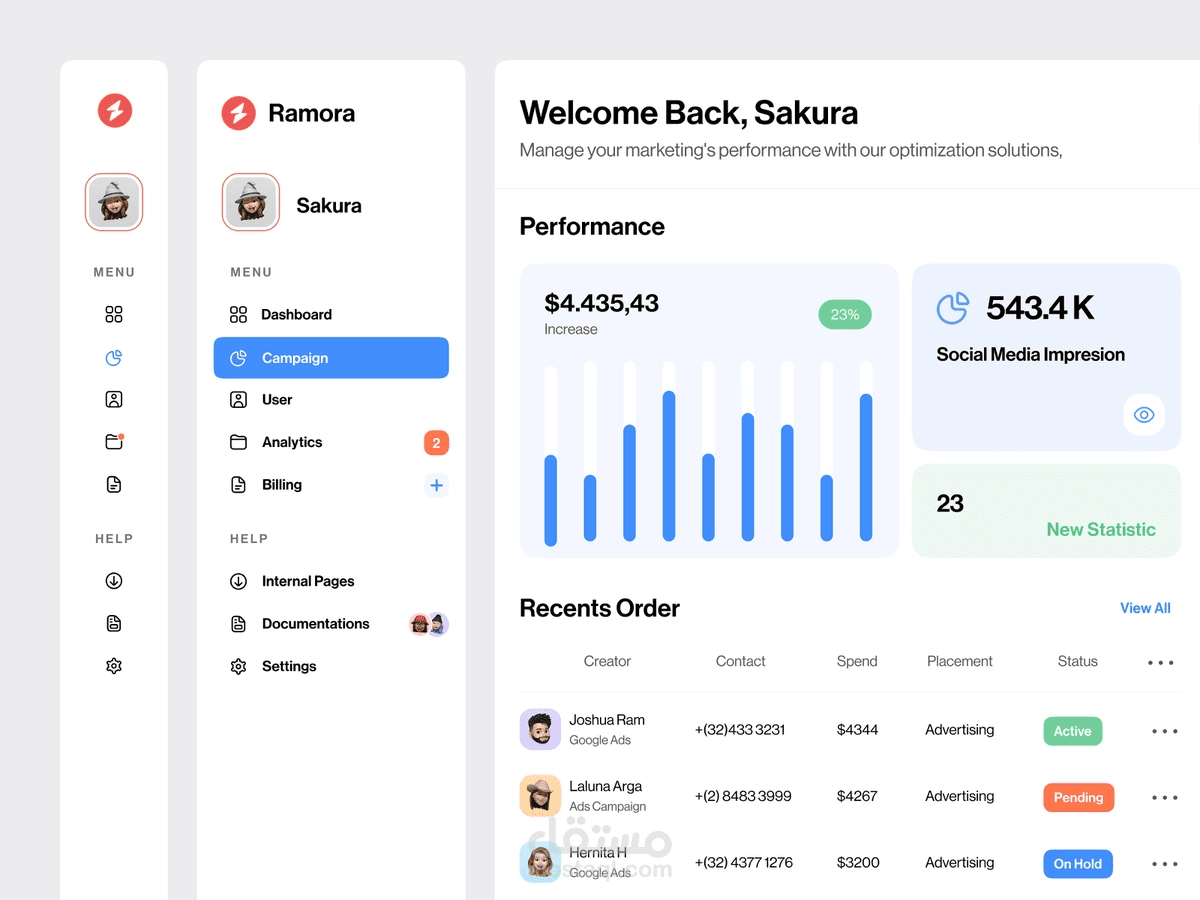Click the pie chart icon on the 543.4 K card

pyautogui.click(x=954, y=308)
